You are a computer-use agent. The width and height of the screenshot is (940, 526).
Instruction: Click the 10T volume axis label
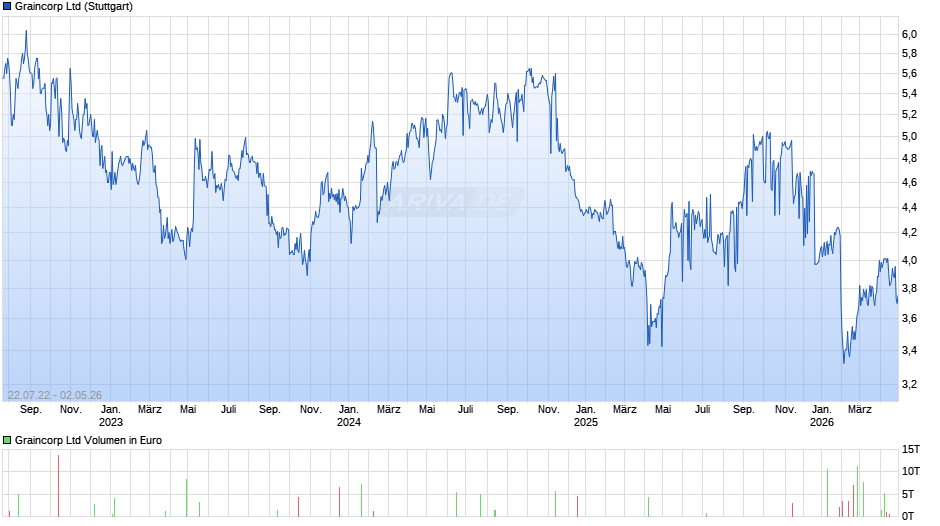coord(911,471)
